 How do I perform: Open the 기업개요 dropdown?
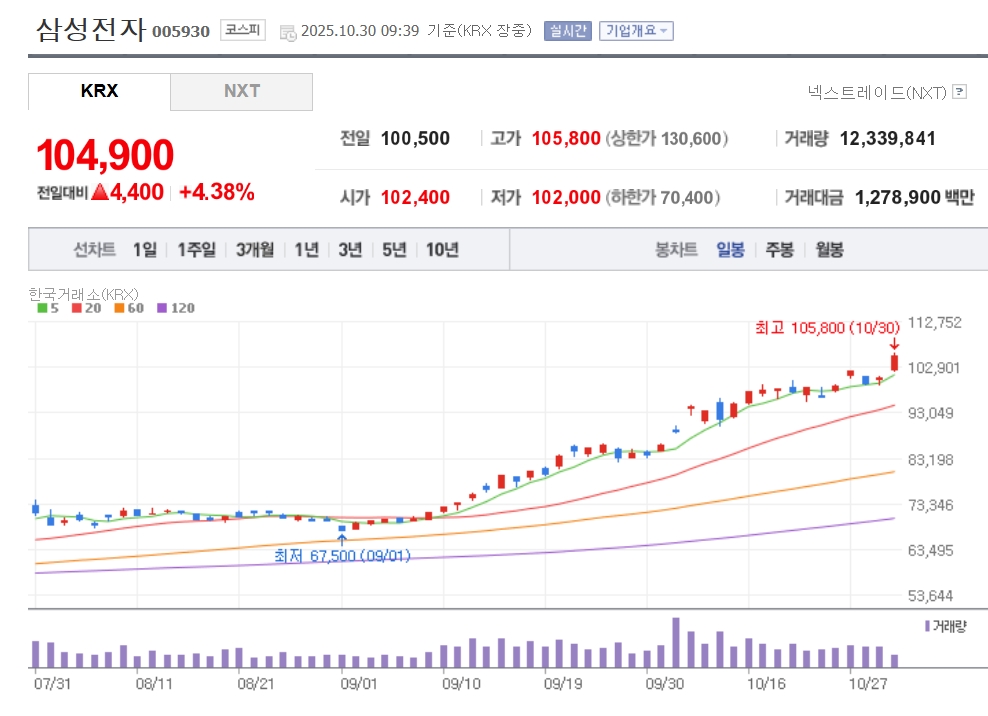pyautogui.click(x=636, y=31)
